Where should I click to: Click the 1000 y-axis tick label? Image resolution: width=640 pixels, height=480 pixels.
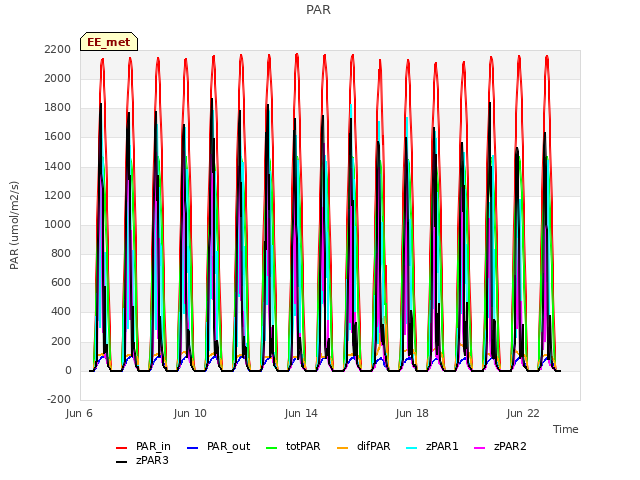tap(58, 224)
